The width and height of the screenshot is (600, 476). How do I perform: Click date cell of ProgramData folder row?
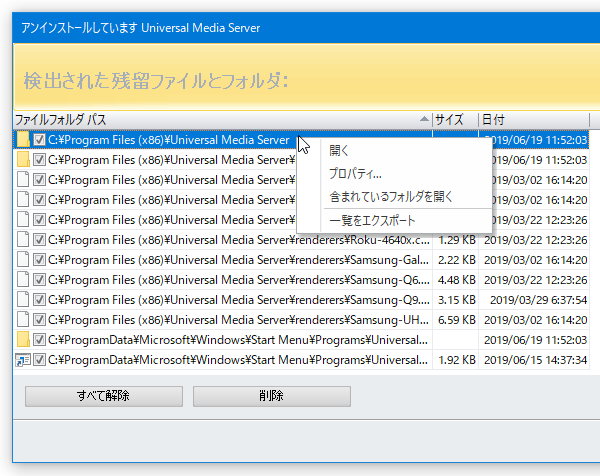[x=535, y=339]
